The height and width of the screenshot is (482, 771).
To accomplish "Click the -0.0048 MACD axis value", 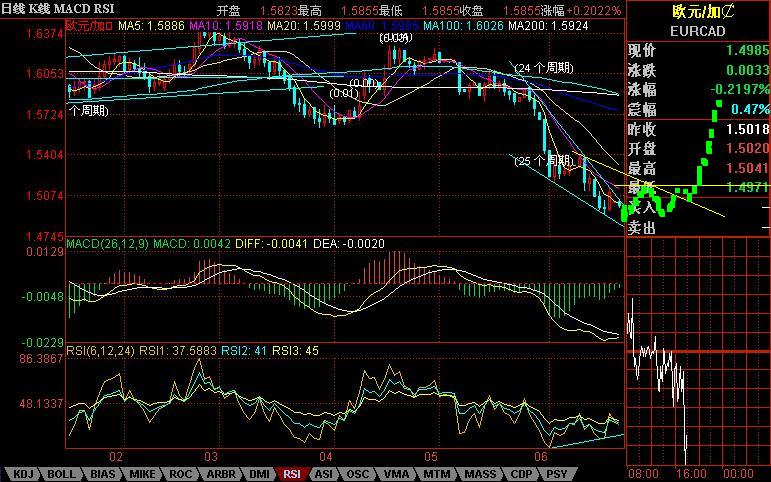I will tap(42, 297).
